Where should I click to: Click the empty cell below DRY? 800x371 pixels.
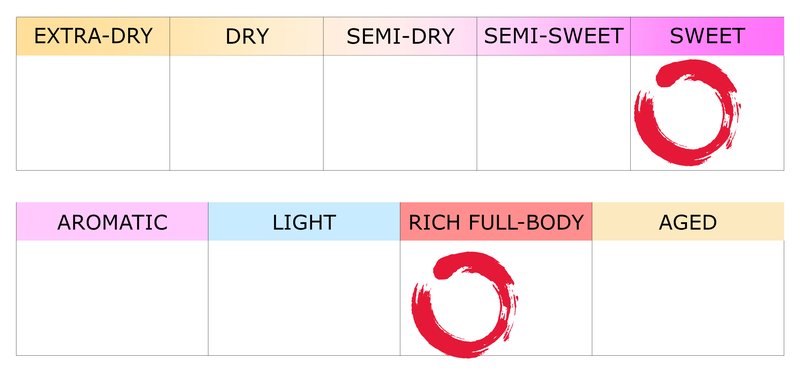(x=246, y=113)
